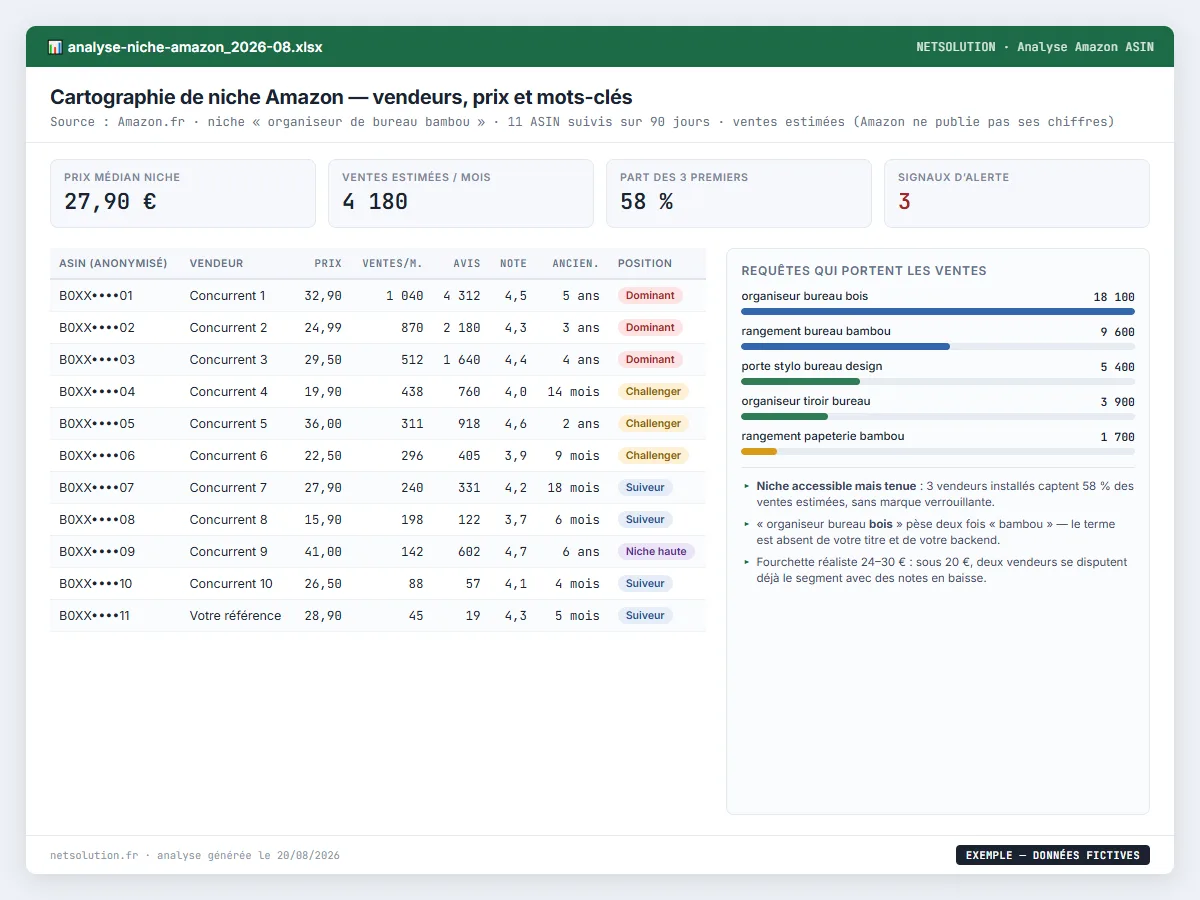Click the Signaux d'alerte value 3
The width and height of the screenshot is (1200, 900).
[x=904, y=202]
